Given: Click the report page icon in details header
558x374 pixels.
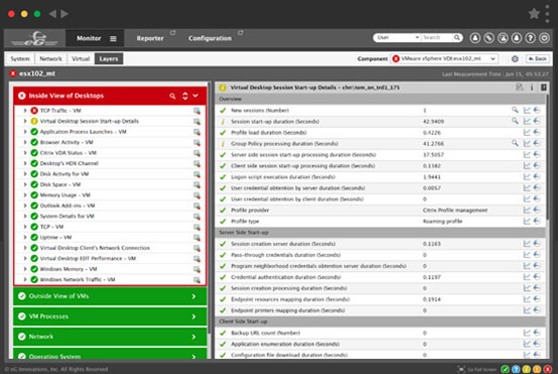Looking at the screenshot, I should pos(520,87).
